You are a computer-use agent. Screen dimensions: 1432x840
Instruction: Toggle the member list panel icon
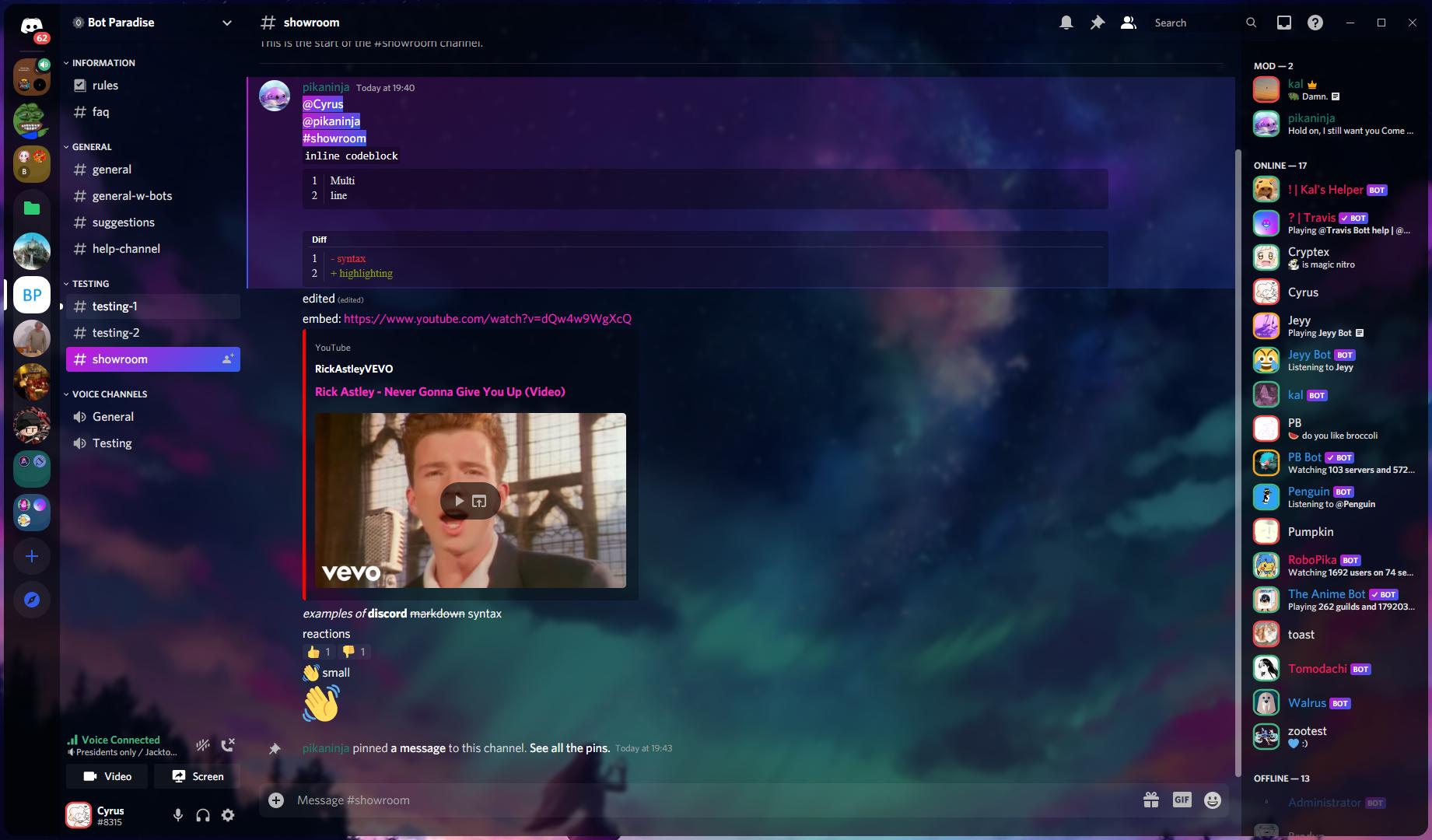[1127, 23]
